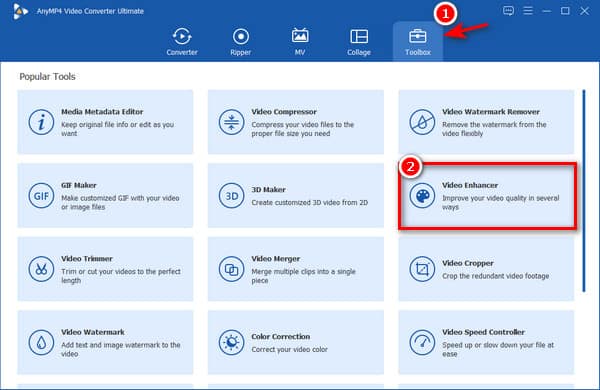Click the Popular Tools heading
The image size is (600, 390).
tap(47, 77)
